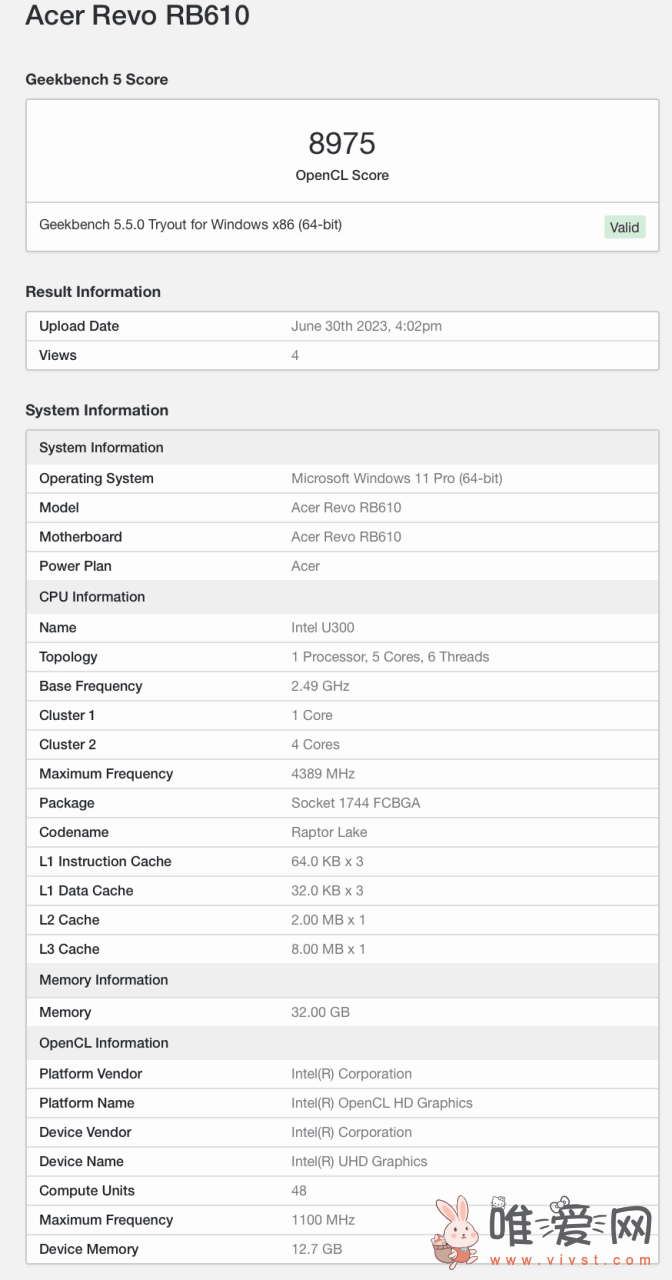Click the Device Name label

click(81, 1162)
